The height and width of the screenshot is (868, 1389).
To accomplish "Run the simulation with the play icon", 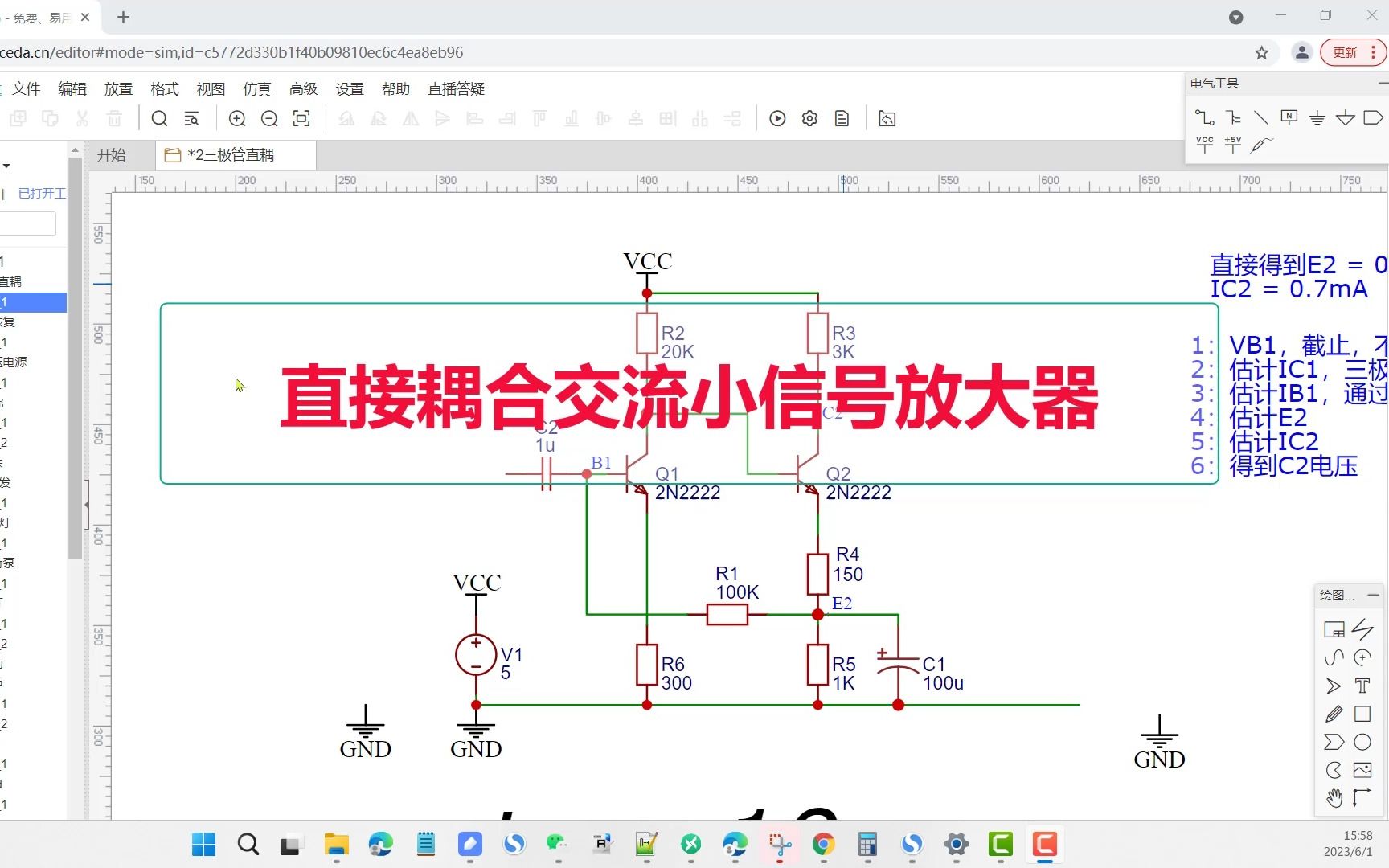I will click(x=777, y=118).
